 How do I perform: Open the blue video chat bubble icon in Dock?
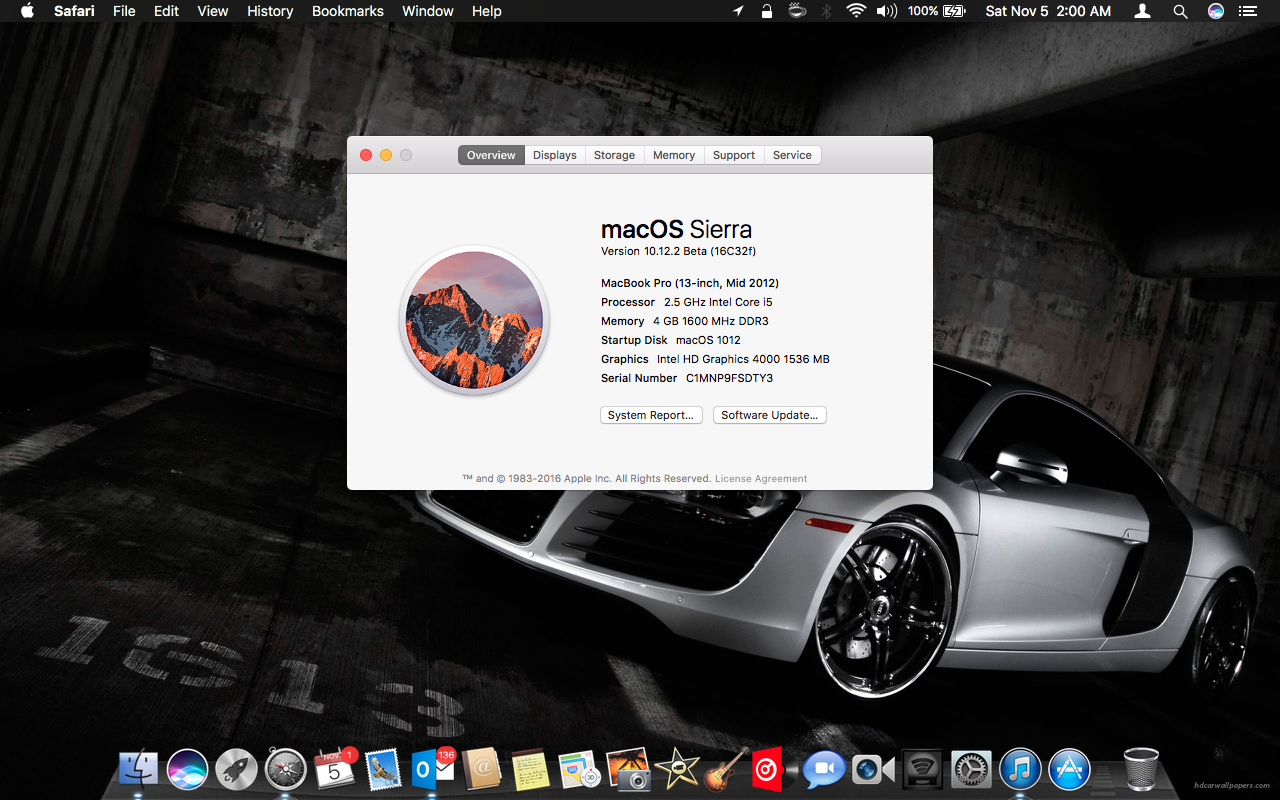[x=823, y=769]
